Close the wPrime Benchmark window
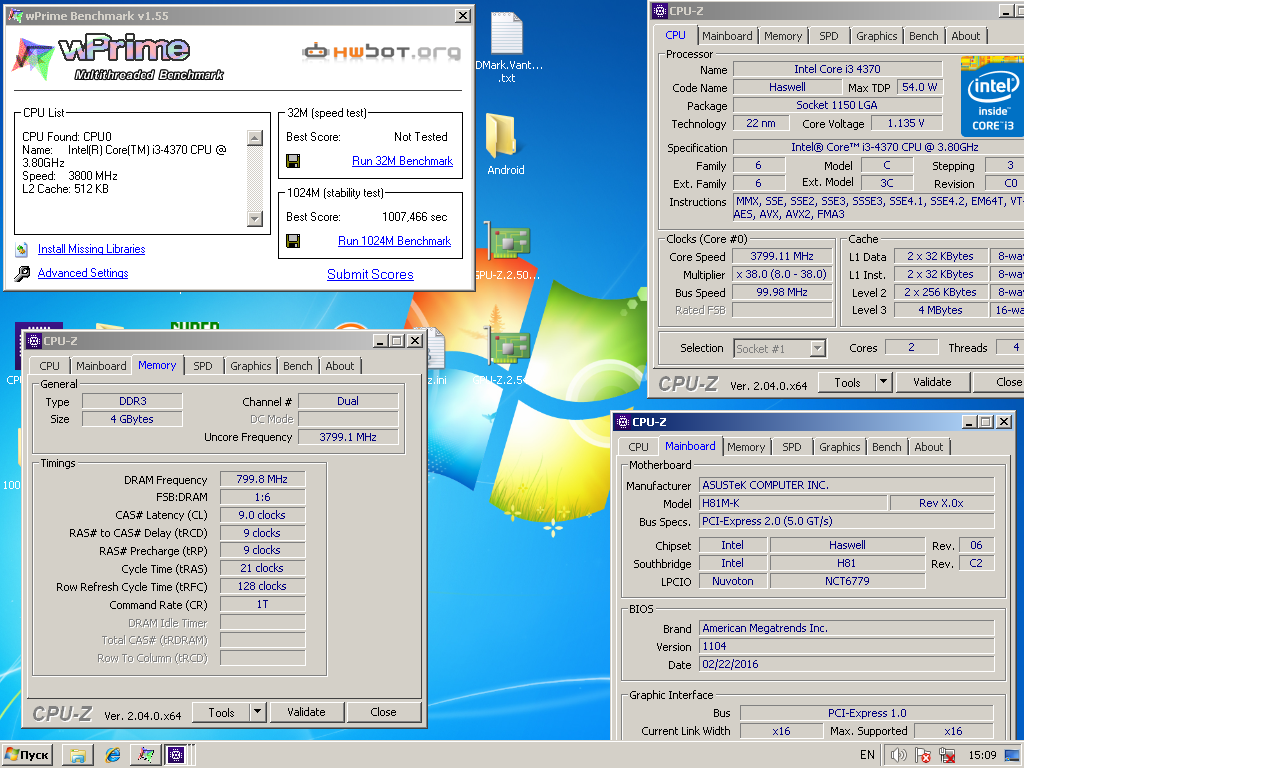1280x768 pixels. pos(463,16)
